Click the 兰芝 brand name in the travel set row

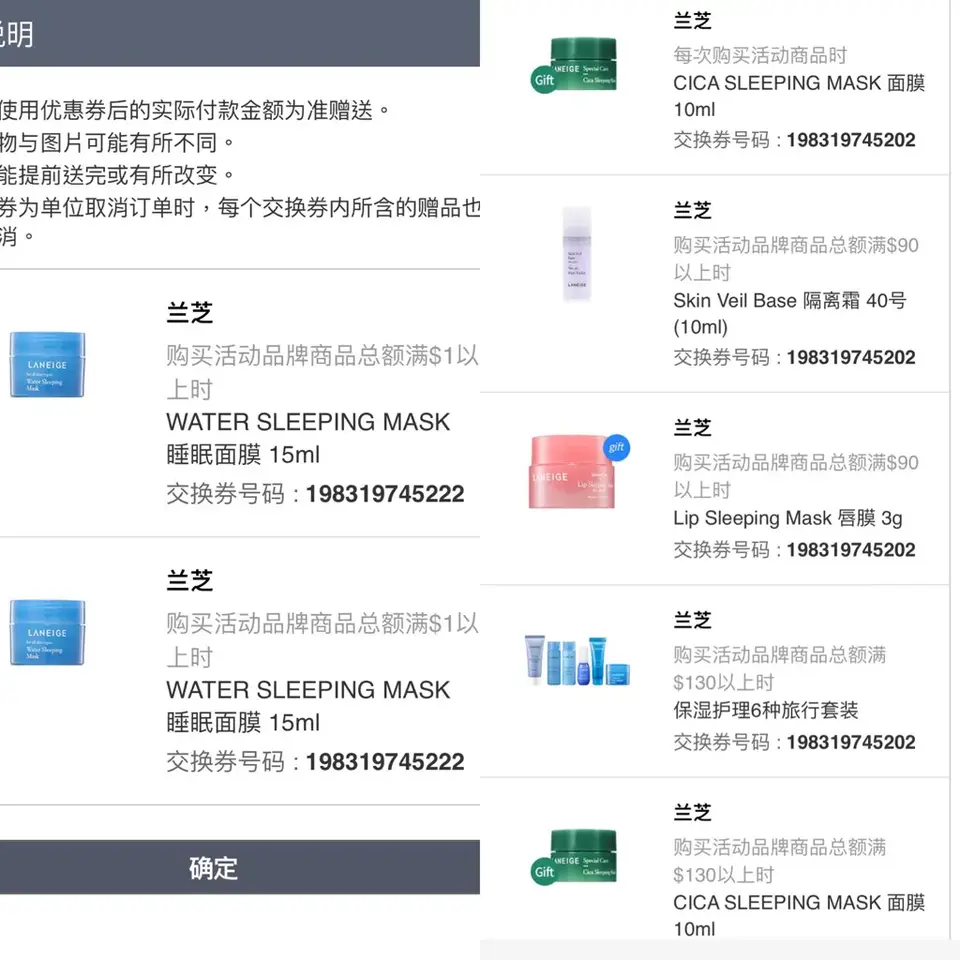click(692, 620)
